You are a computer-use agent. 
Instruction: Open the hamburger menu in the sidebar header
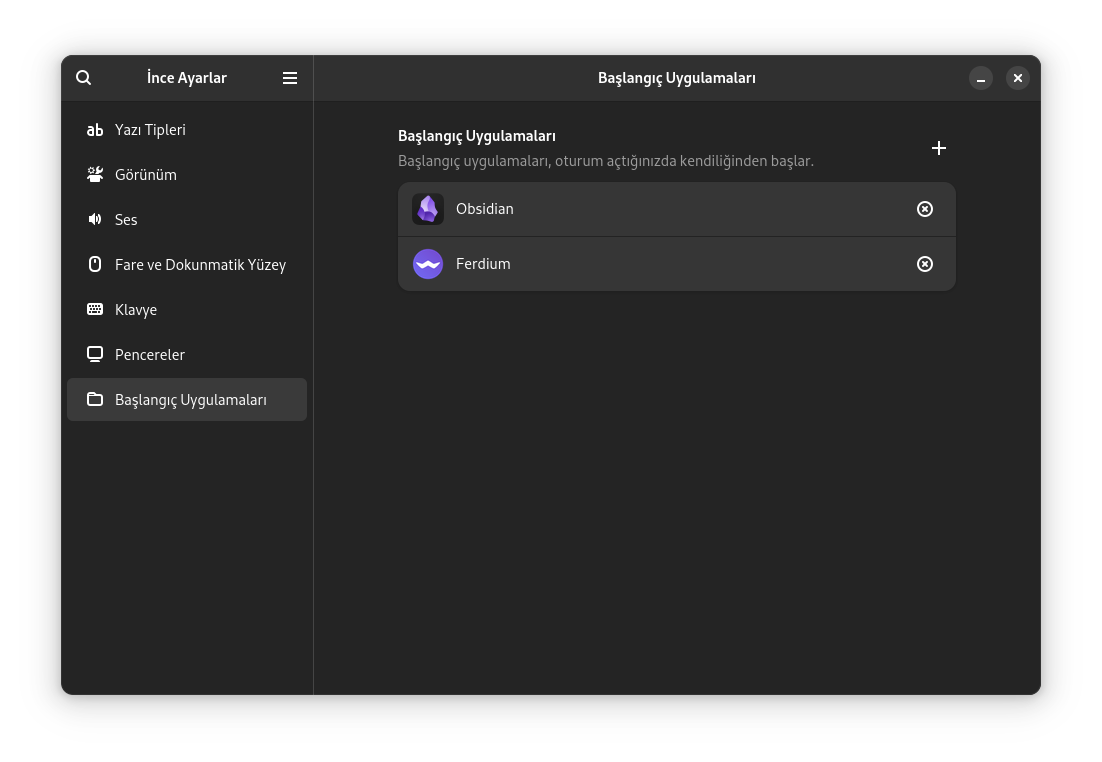coord(290,77)
